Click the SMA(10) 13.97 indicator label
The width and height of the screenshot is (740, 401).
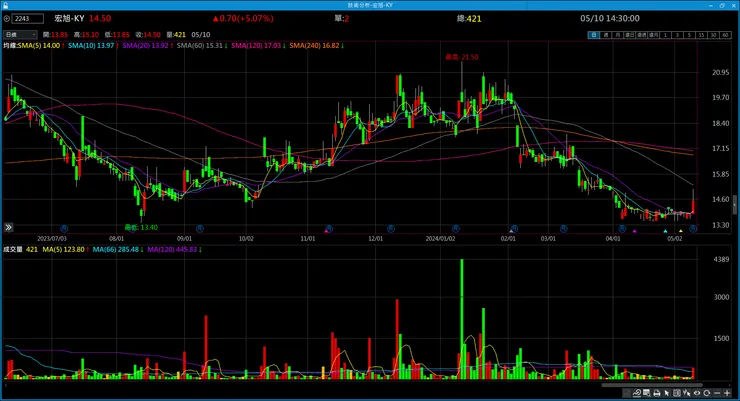pos(91,46)
